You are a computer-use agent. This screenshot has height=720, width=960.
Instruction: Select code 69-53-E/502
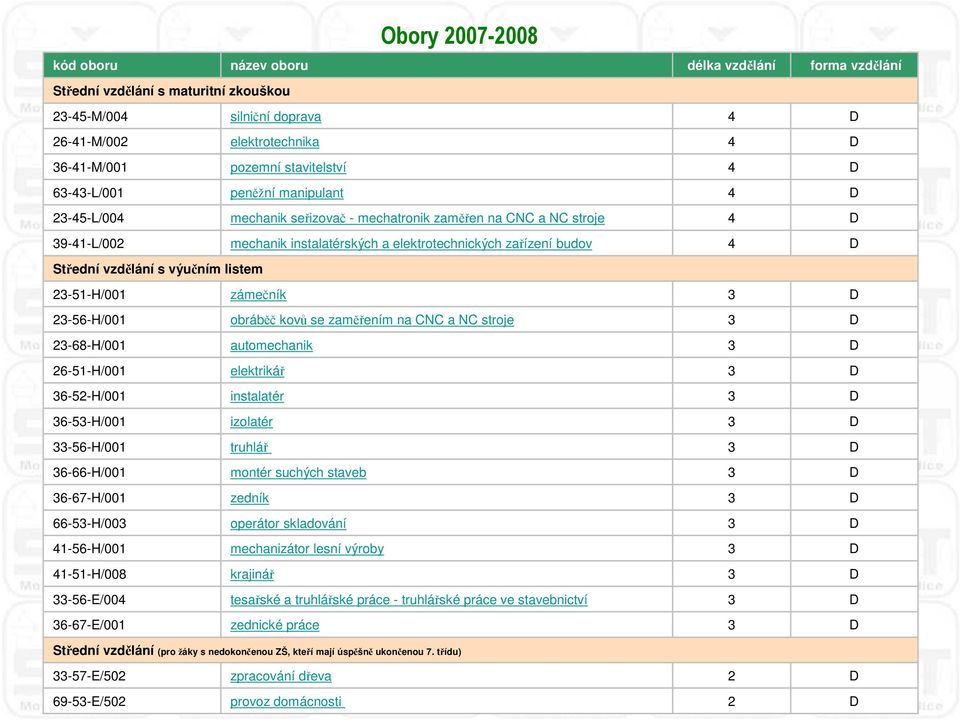coord(89,702)
